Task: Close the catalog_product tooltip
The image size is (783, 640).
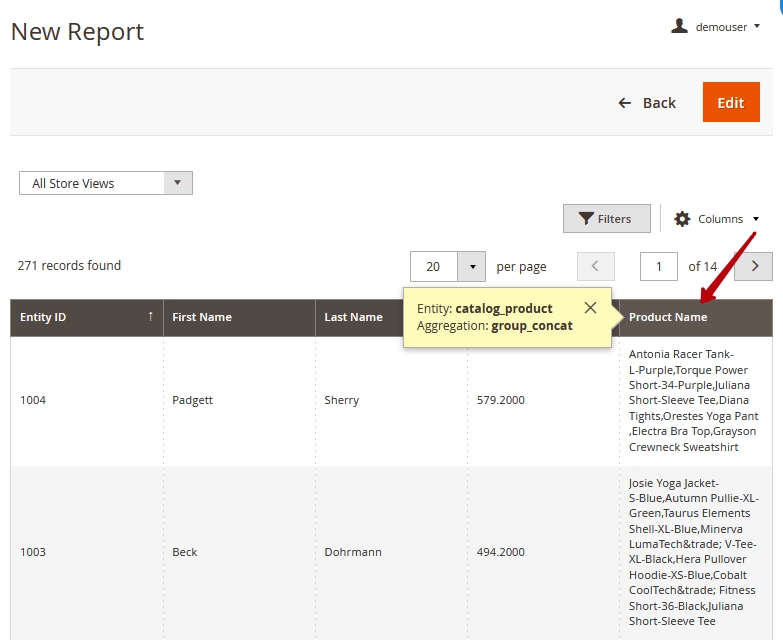Action: tap(590, 308)
